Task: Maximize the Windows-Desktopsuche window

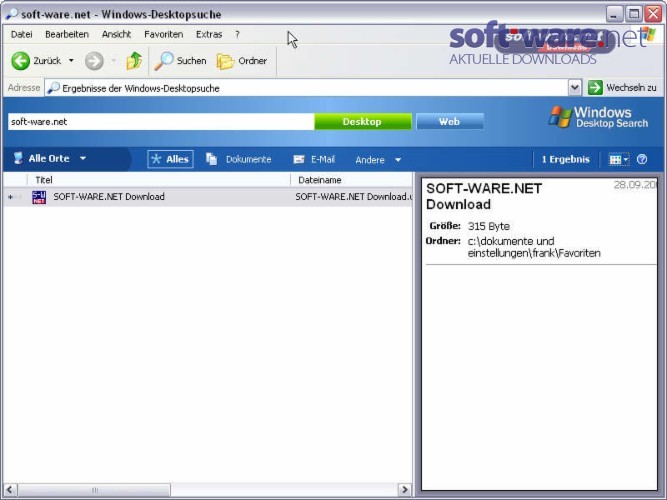Action: pyautogui.click(x=633, y=14)
